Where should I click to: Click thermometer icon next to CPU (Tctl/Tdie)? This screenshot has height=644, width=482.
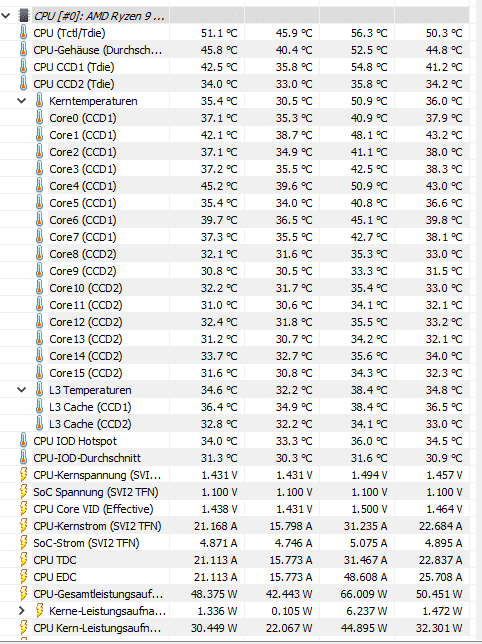coord(23,33)
